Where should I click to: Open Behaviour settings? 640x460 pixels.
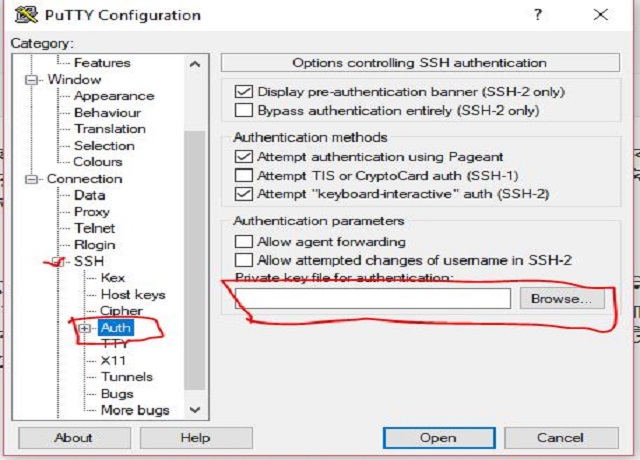[x=107, y=113]
